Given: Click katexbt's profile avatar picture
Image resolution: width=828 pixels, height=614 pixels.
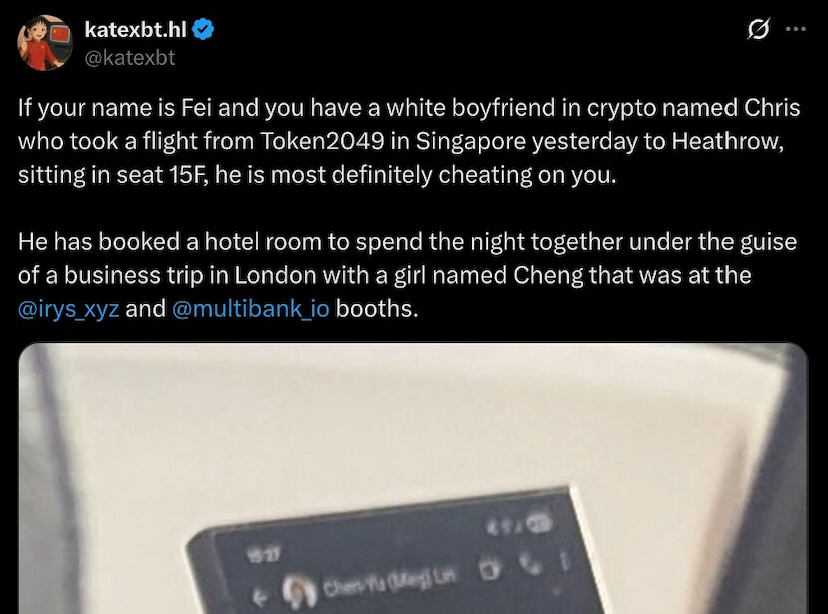Looking at the screenshot, I should 45,43.
